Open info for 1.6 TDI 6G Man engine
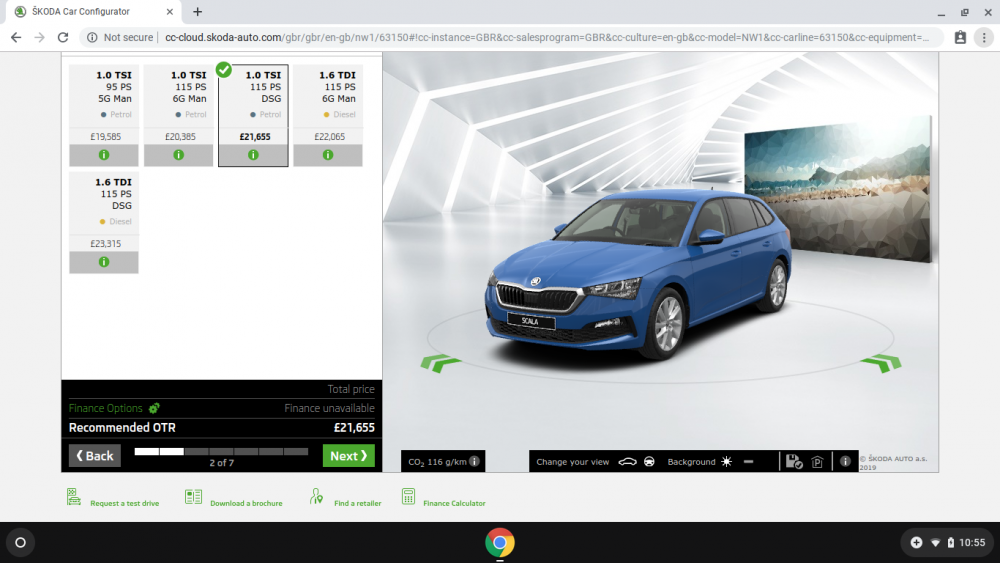 point(328,155)
